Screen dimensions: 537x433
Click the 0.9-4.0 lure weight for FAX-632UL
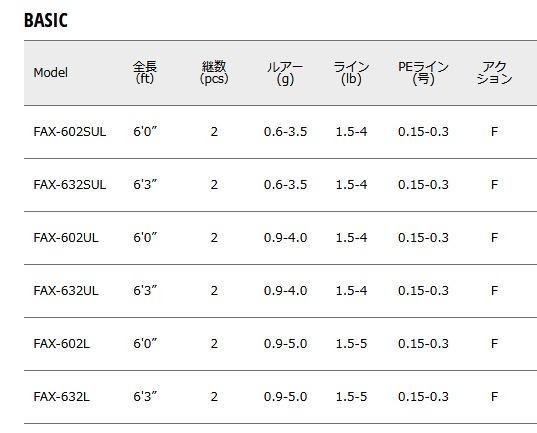pos(285,291)
